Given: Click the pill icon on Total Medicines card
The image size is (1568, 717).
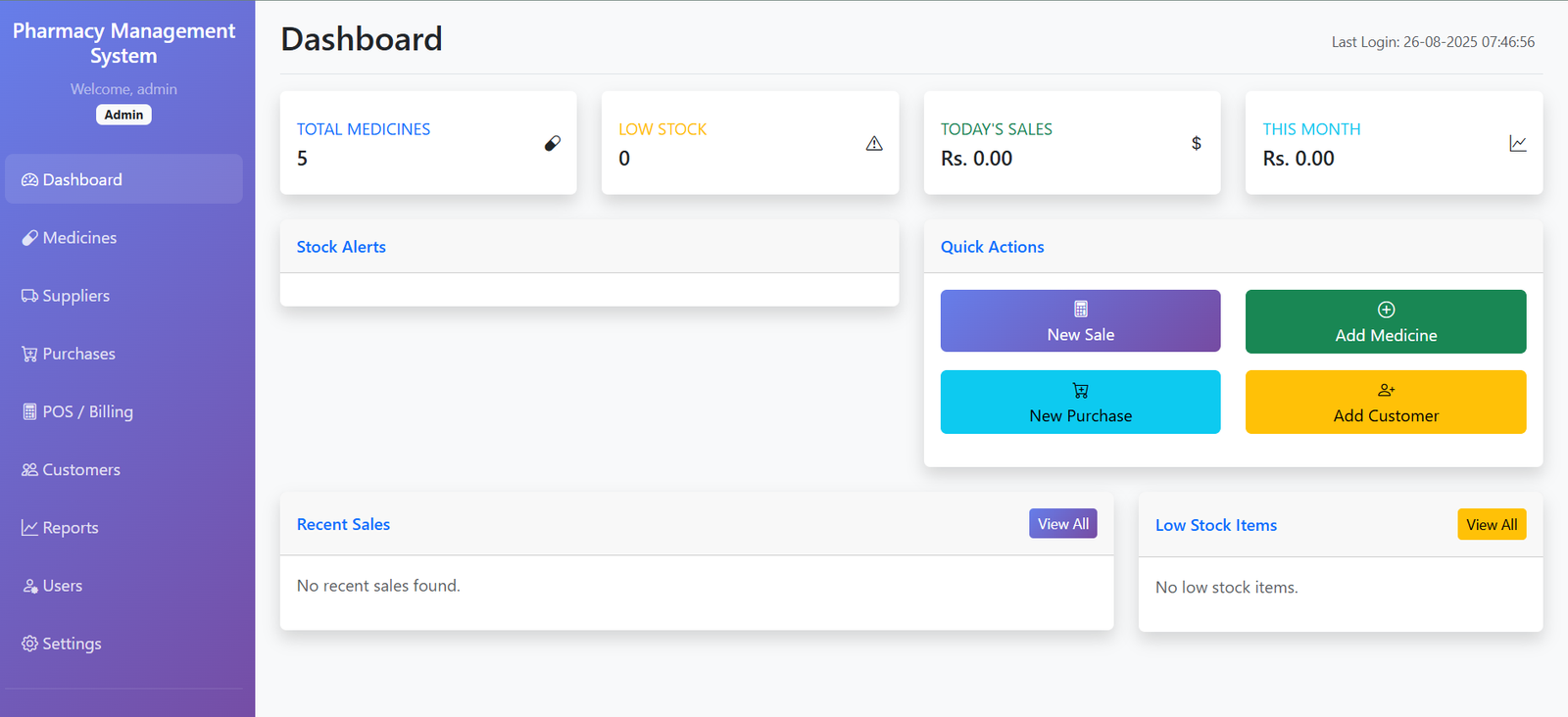Looking at the screenshot, I should (x=553, y=143).
